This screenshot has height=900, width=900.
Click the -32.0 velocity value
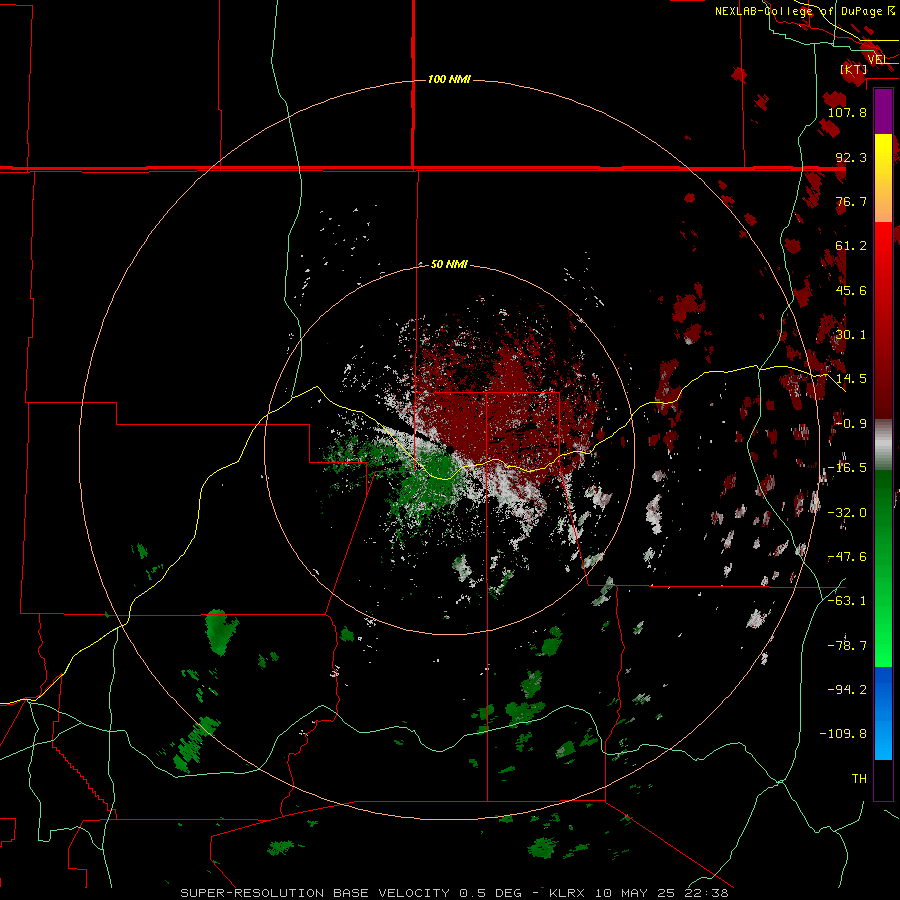click(x=847, y=513)
